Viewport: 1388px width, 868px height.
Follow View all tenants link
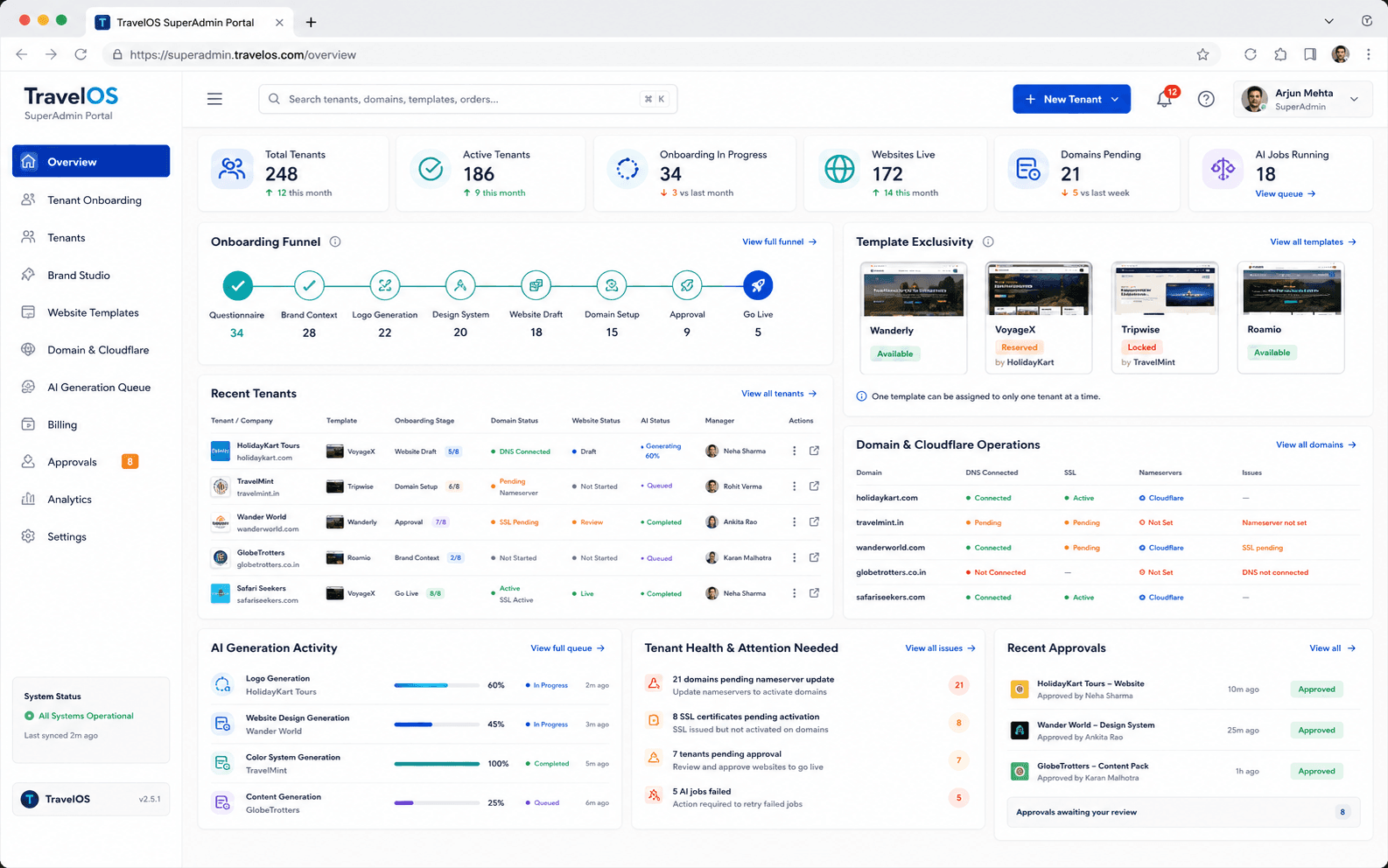[x=779, y=394]
